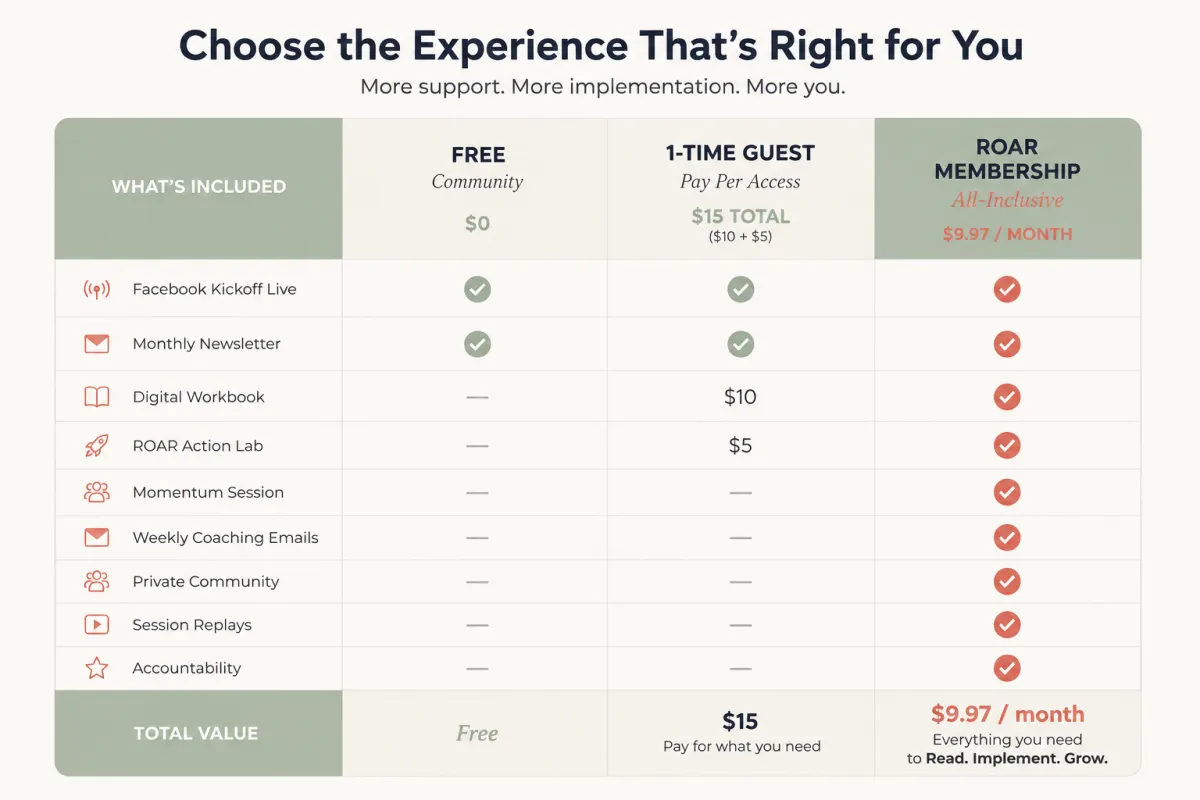
Task: Click the Momentum Session people icon
Action: tap(97, 492)
